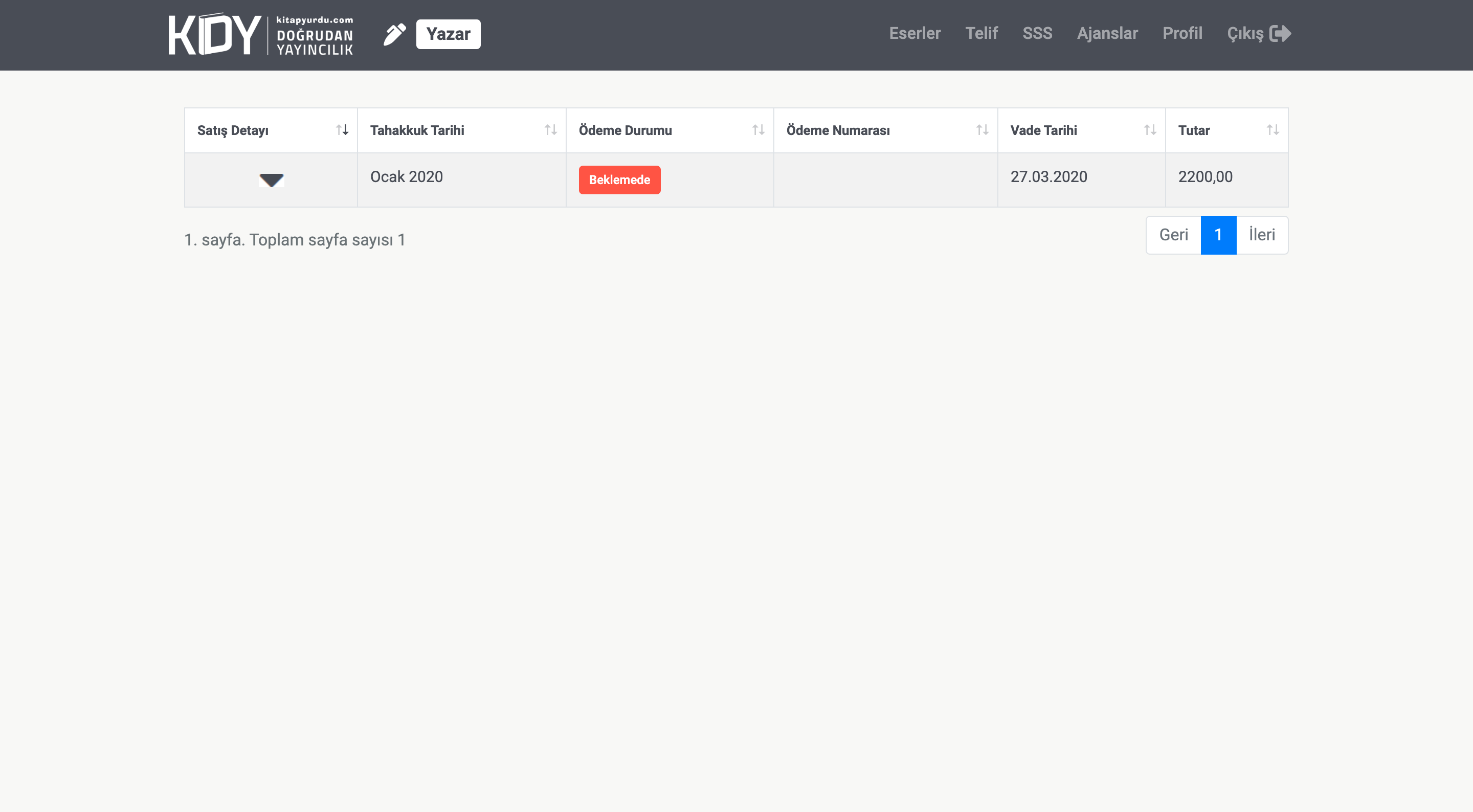Image resolution: width=1473 pixels, height=812 pixels.
Task: Click the Çıkış sign-out arrow icon
Action: [x=1280, y=34]
